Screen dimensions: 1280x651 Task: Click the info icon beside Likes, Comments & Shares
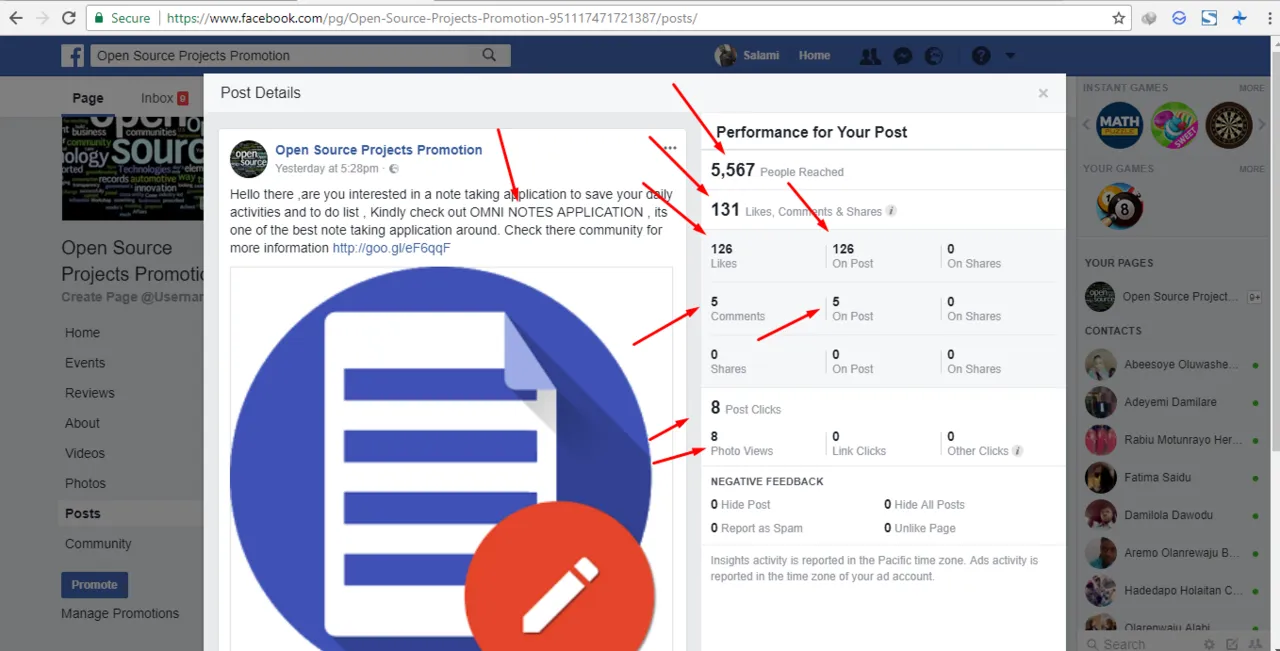click(891, 211)
